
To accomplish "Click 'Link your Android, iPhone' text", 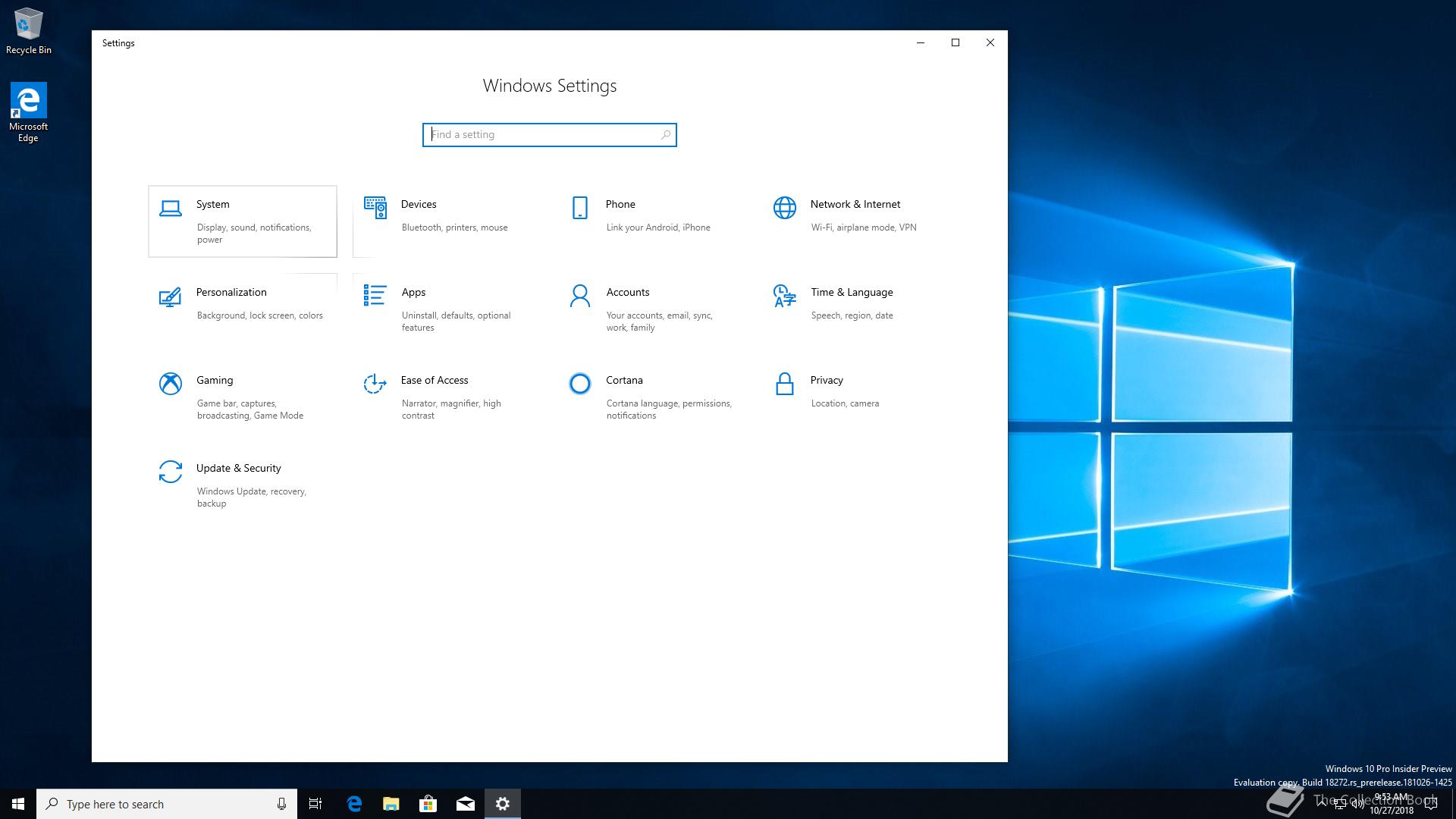I will pos(658,227).
